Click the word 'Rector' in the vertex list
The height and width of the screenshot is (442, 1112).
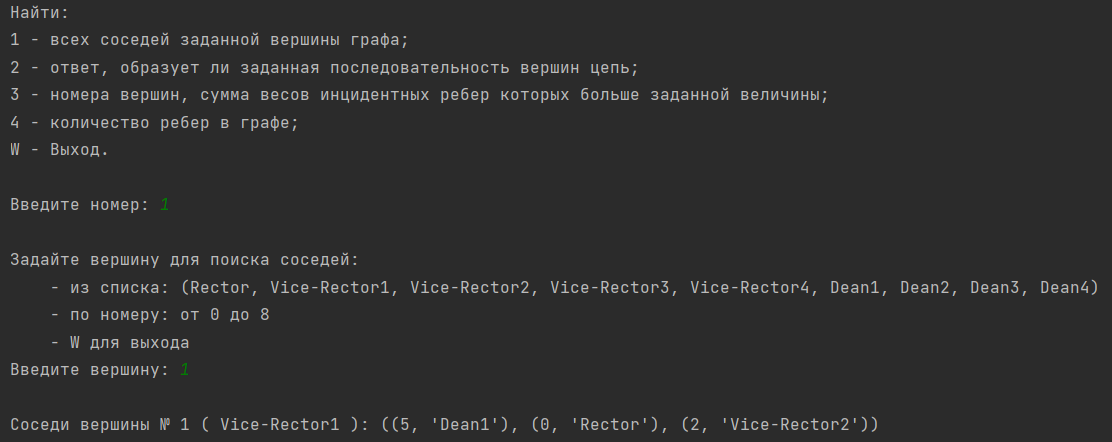pyautogui.click(x=220, y=287)
